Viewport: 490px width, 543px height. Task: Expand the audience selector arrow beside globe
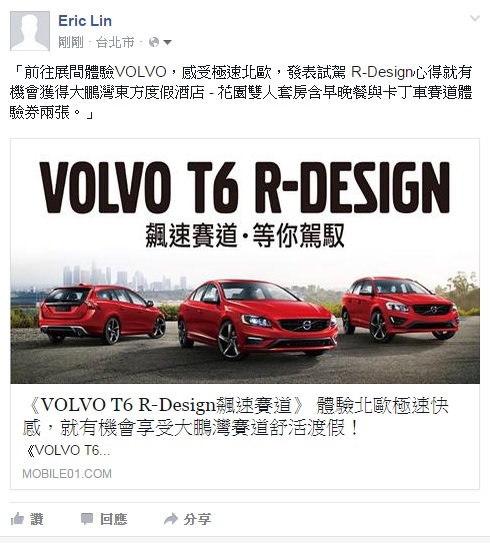[x=167, y=42]
